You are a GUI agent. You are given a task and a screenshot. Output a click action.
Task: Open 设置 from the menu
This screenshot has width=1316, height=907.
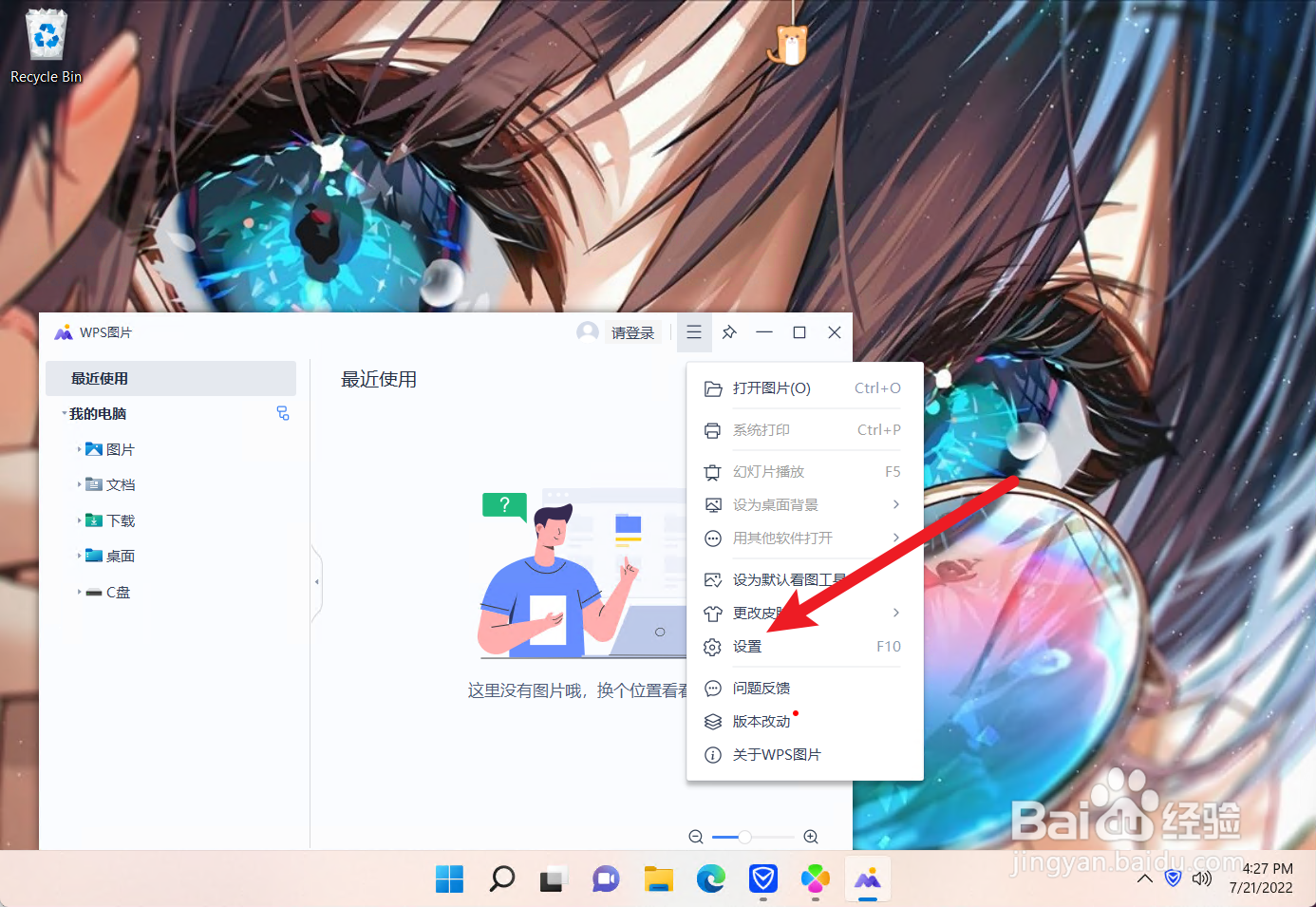[x=804, y=647]
